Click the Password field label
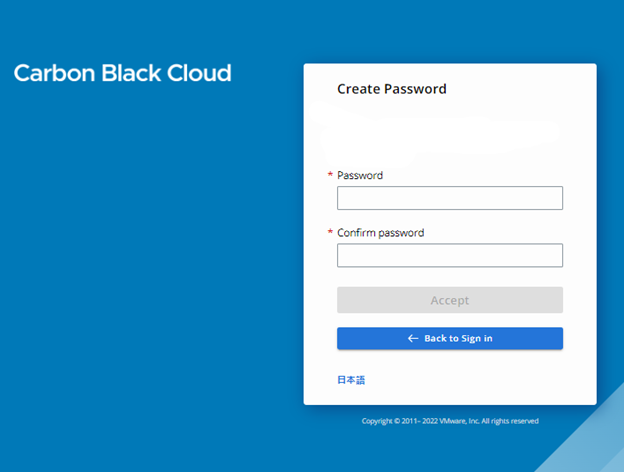 360,175
